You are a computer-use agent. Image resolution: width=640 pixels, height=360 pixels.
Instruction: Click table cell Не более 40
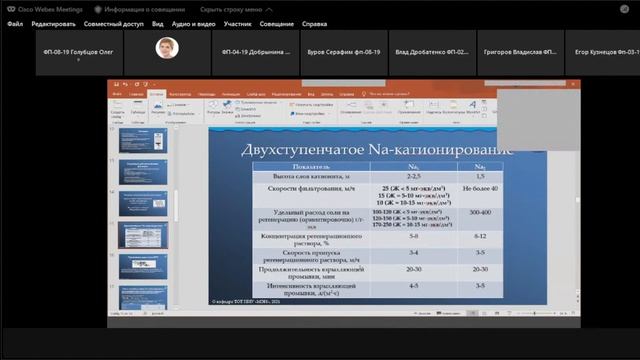point(480,196)
